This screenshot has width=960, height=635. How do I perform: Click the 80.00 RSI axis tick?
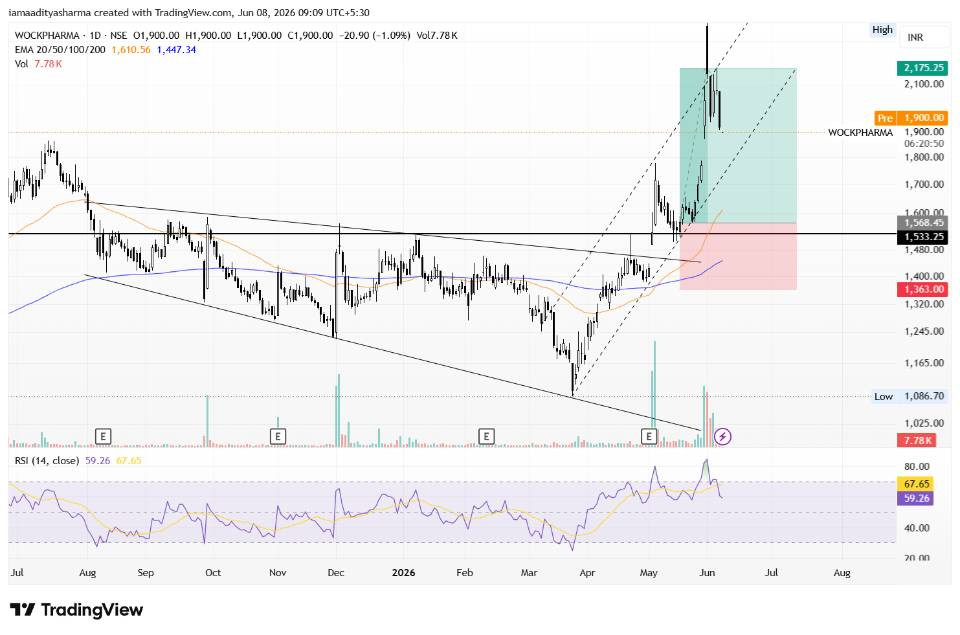coord(917,467)
